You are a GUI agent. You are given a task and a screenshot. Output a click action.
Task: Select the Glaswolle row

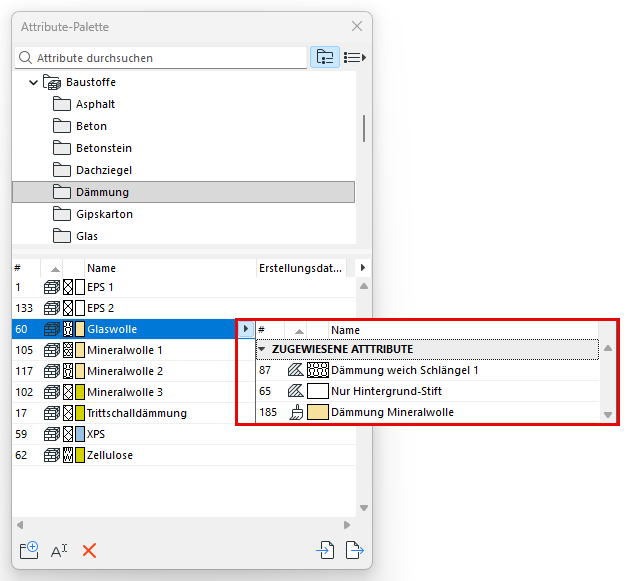[x=124, y=329]
